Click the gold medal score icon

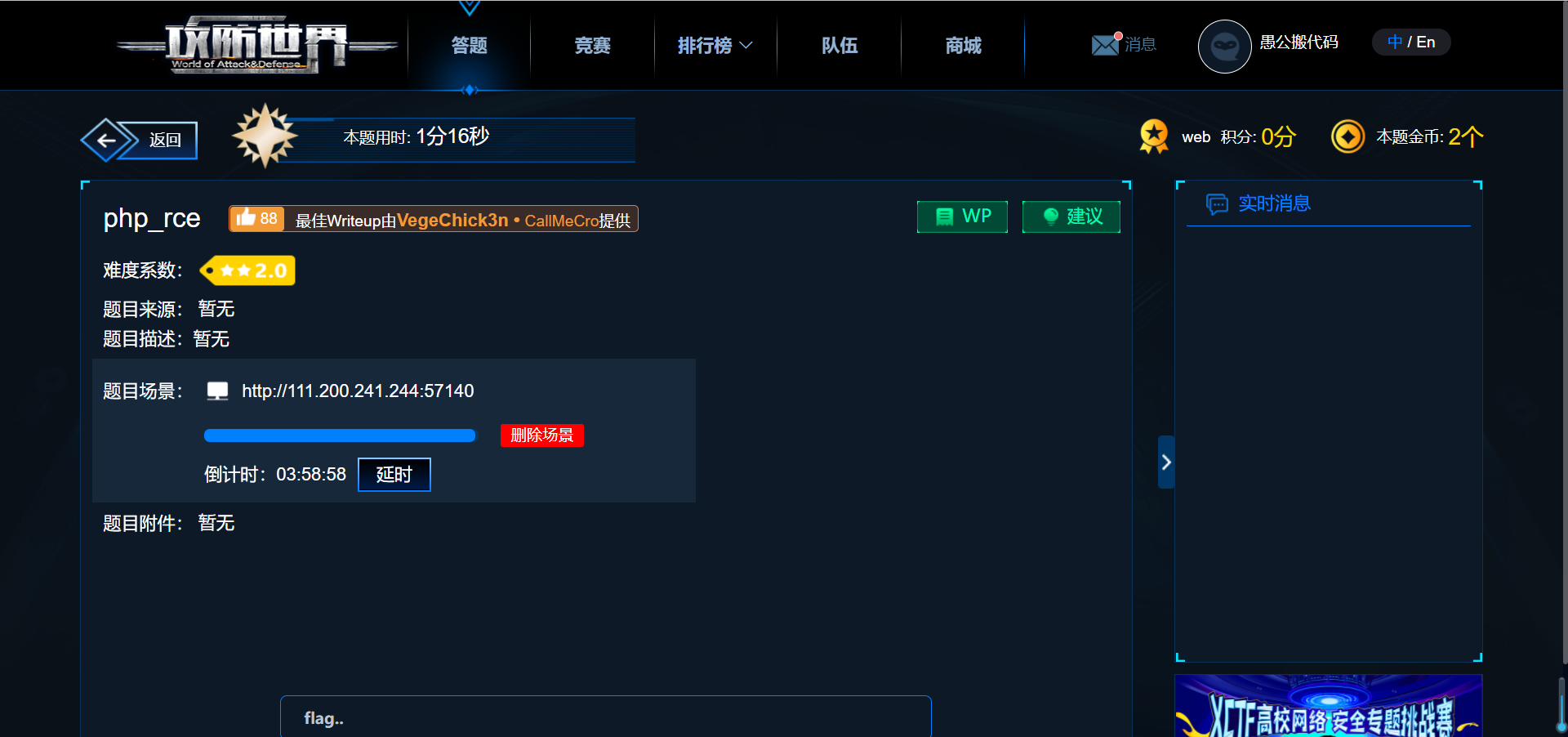[1154, 136]
